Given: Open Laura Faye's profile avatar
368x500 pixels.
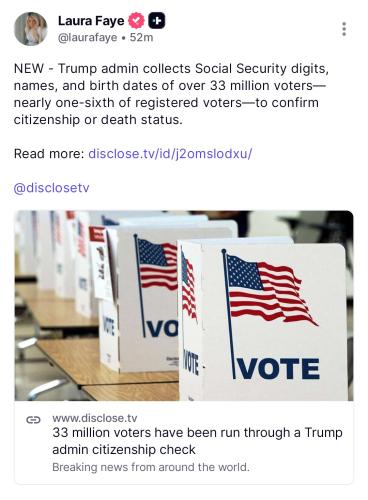Looking at the screenshot, I should coord(31,29).
